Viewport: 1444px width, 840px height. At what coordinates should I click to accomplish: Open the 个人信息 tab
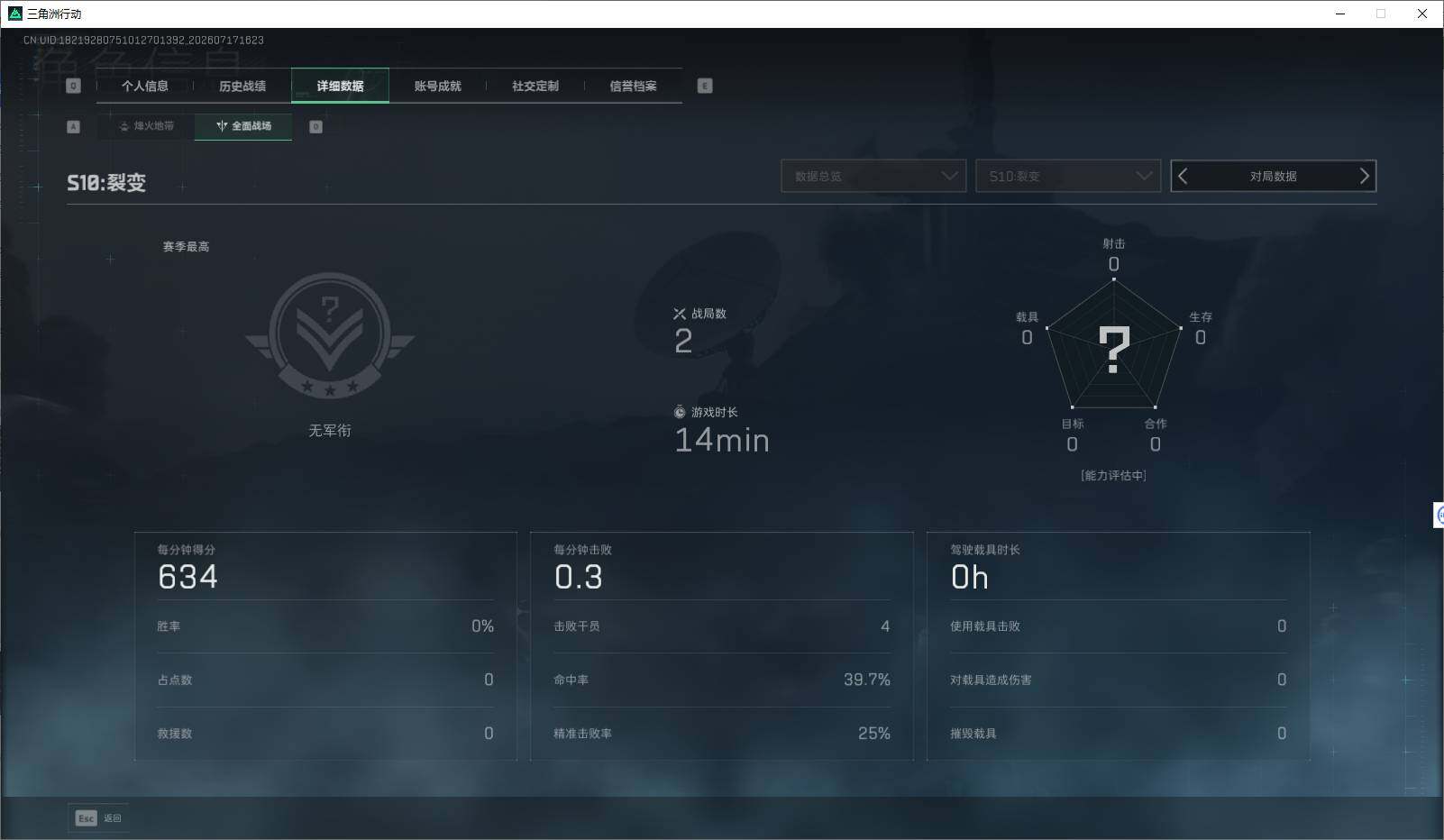pos(145,86)
